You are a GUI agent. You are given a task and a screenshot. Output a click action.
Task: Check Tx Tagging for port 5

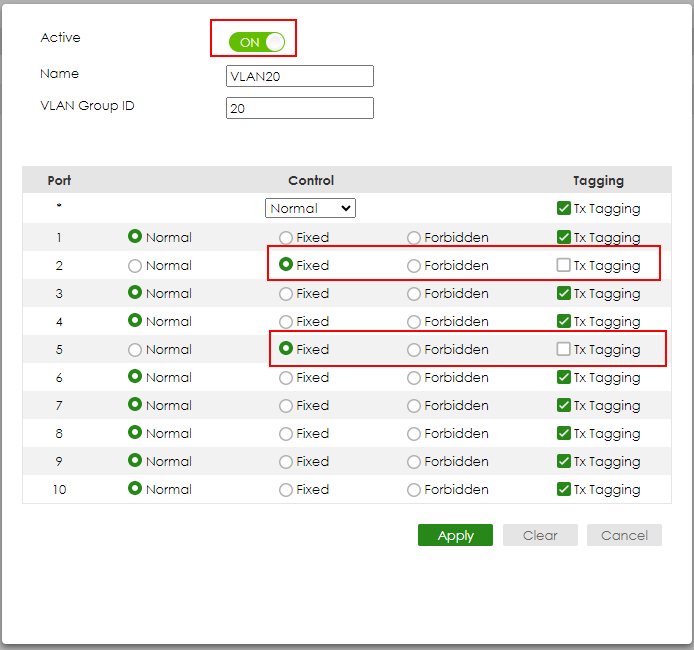tap(564, 350)
